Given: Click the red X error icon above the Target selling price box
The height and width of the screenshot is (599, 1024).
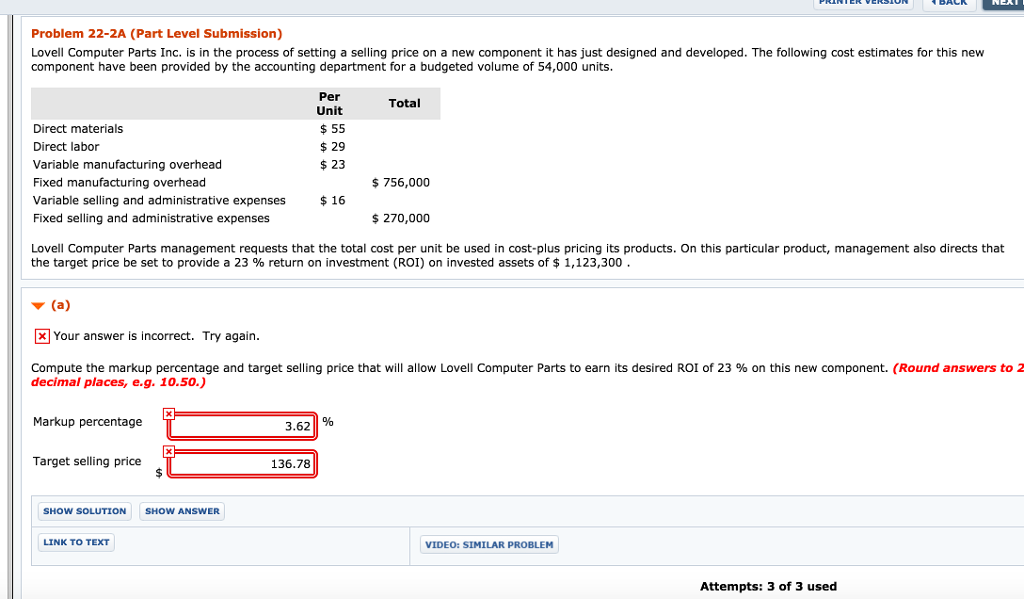Looking at the screenshot, I should [167, 452].
